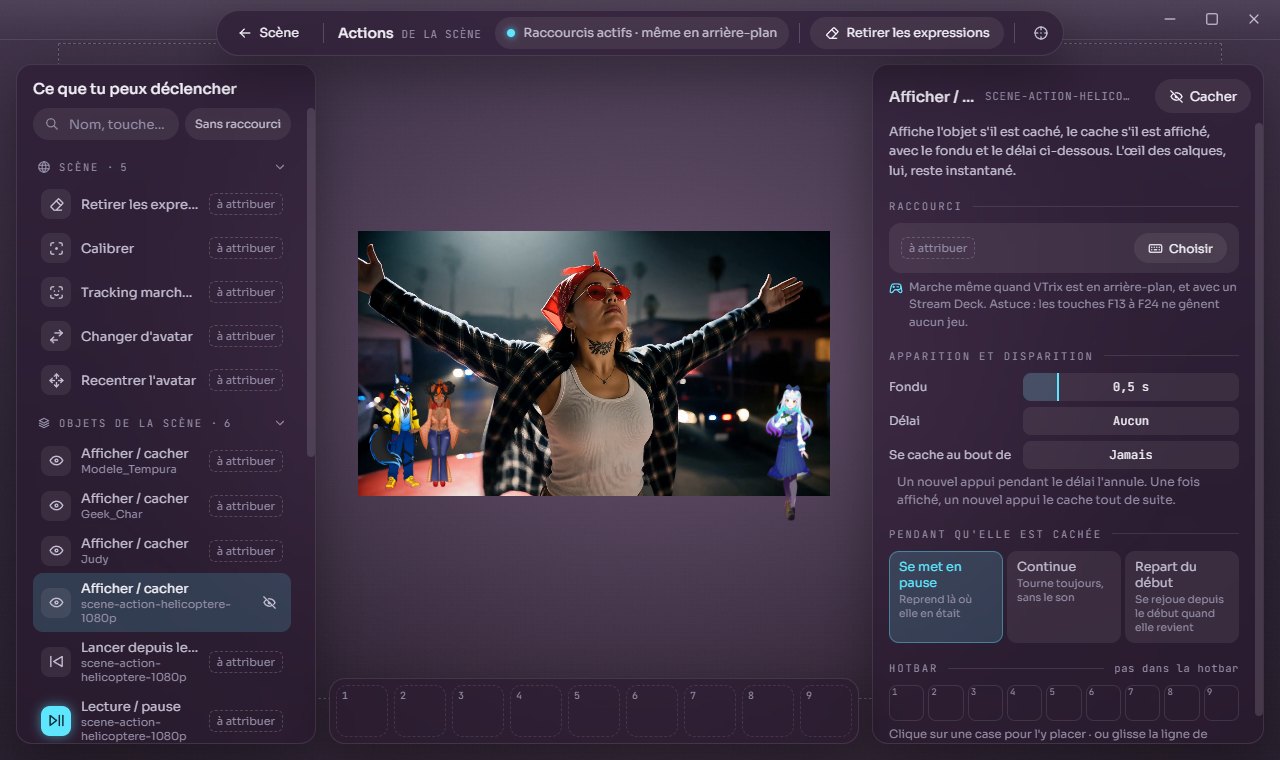Click à attribuer next to Judy
This screenshot has height=760, width=1280.
click(x=246, y=551)
